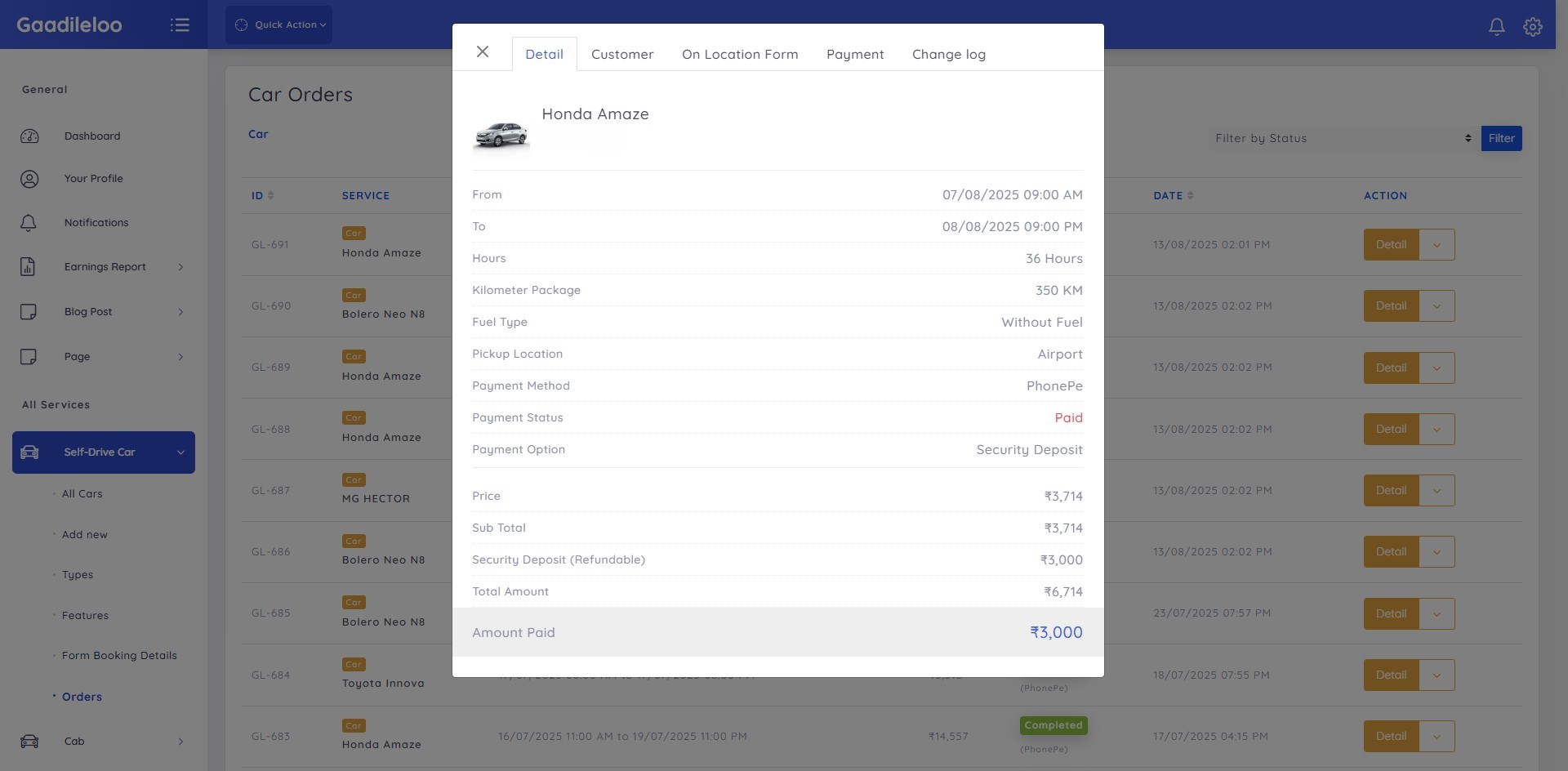Open All Cars list
Image resolution: width=1568 pixels, height=771 pixels.
82,494
